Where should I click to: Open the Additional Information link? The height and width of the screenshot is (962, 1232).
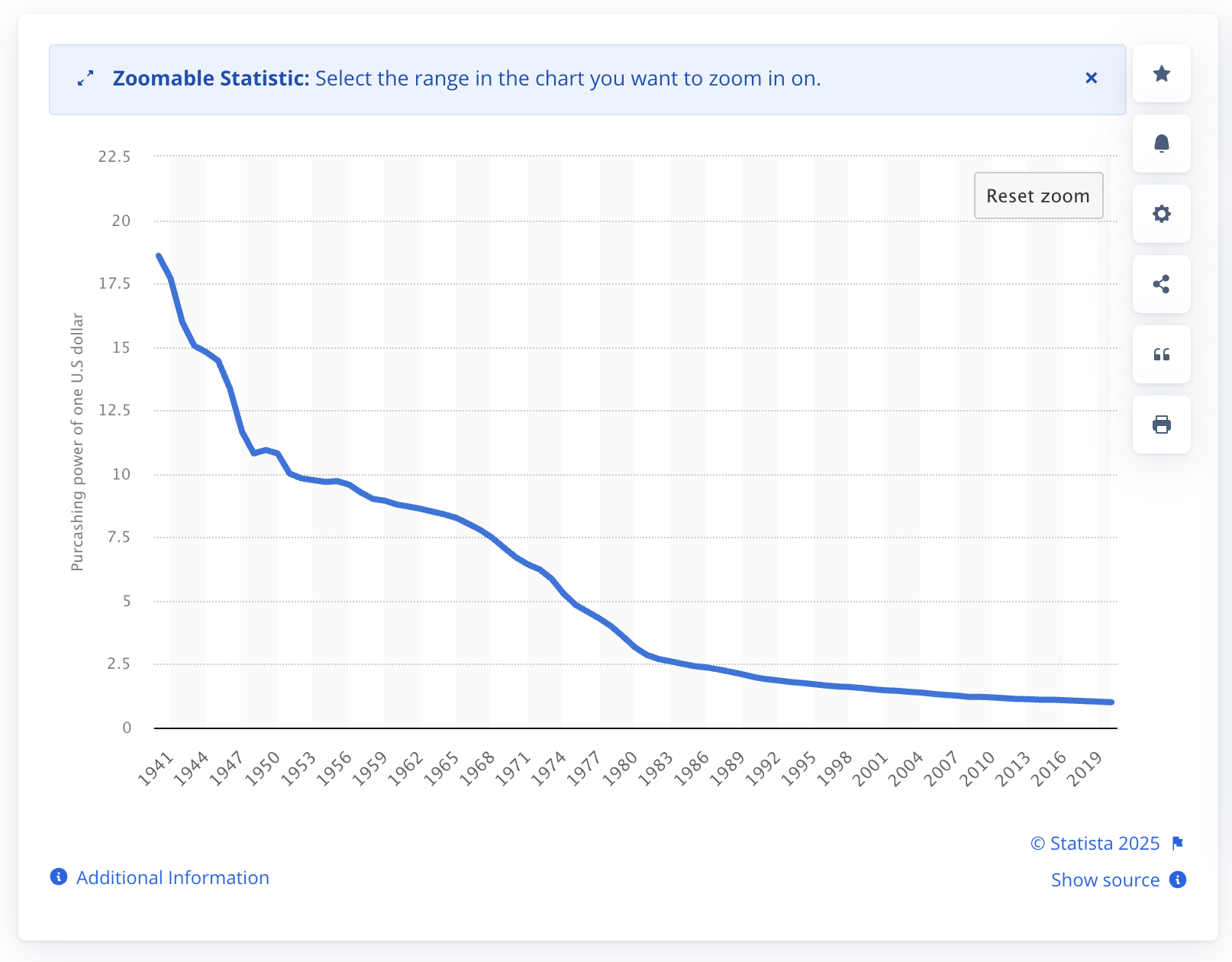click(x=173, y=877)
